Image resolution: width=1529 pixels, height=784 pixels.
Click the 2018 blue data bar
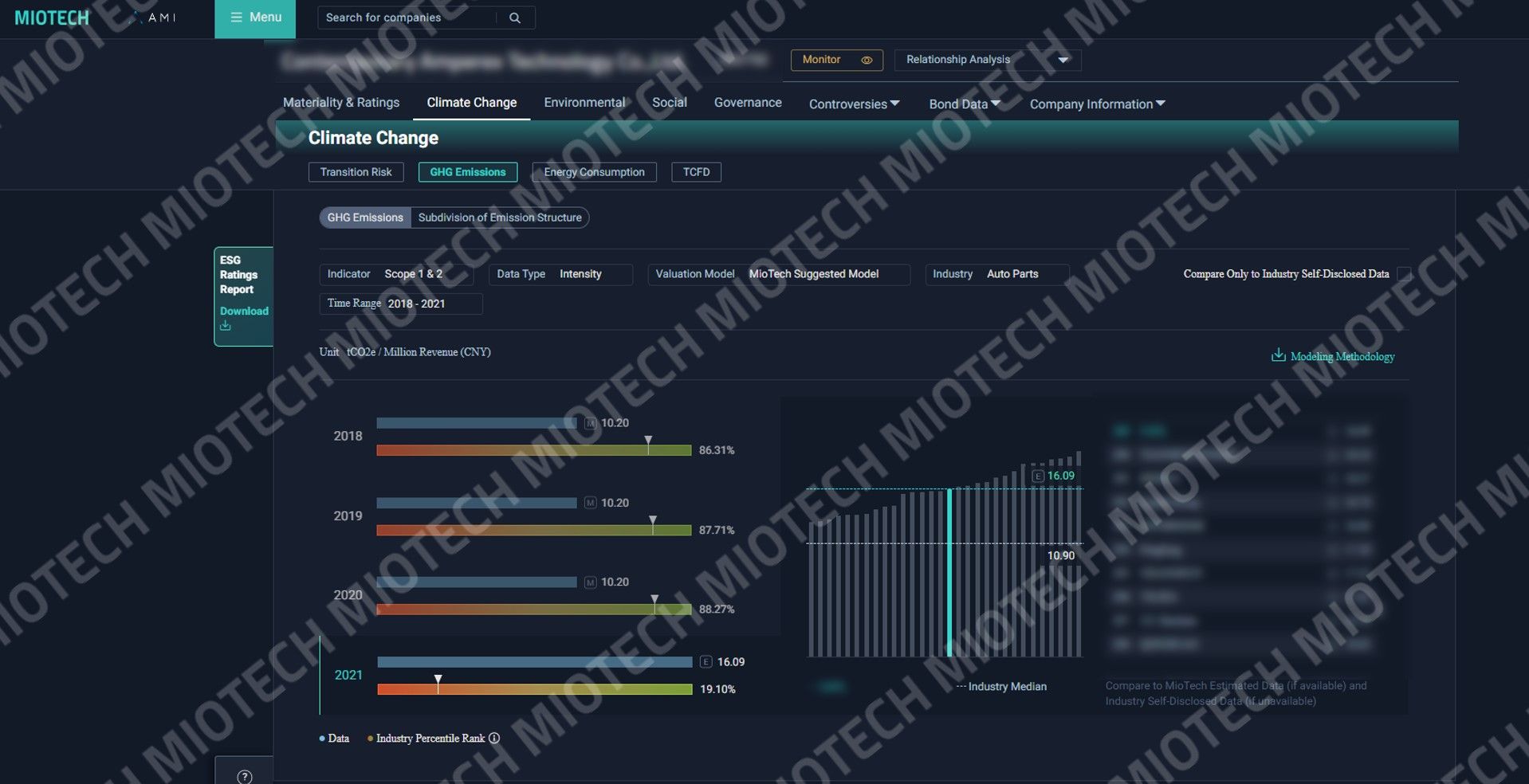[x=477, y=423]
